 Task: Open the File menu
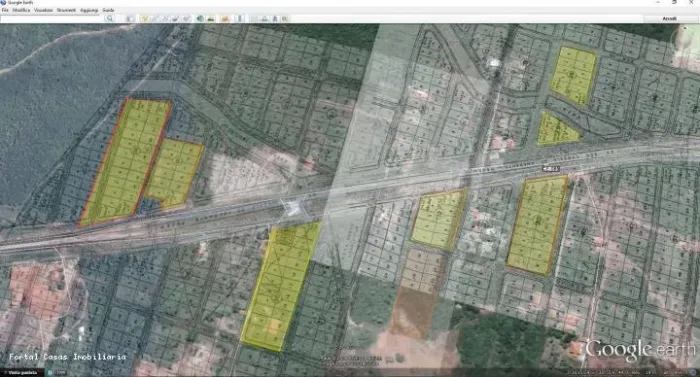pos(5,10)
